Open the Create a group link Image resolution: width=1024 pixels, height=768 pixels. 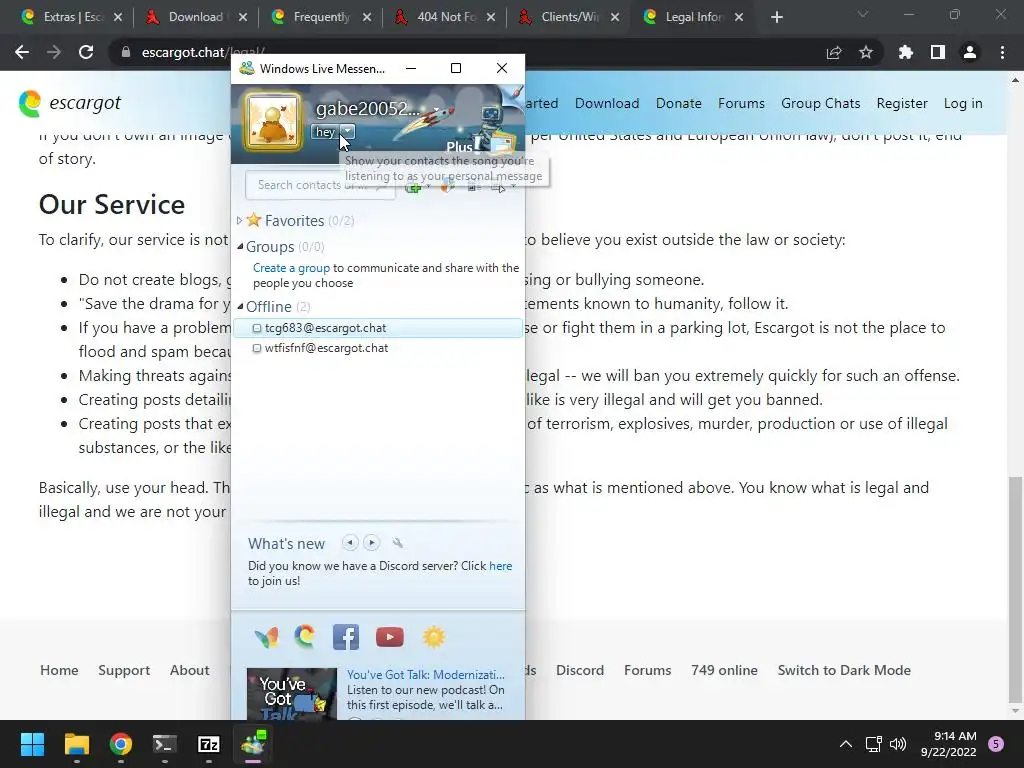point(291,268)
